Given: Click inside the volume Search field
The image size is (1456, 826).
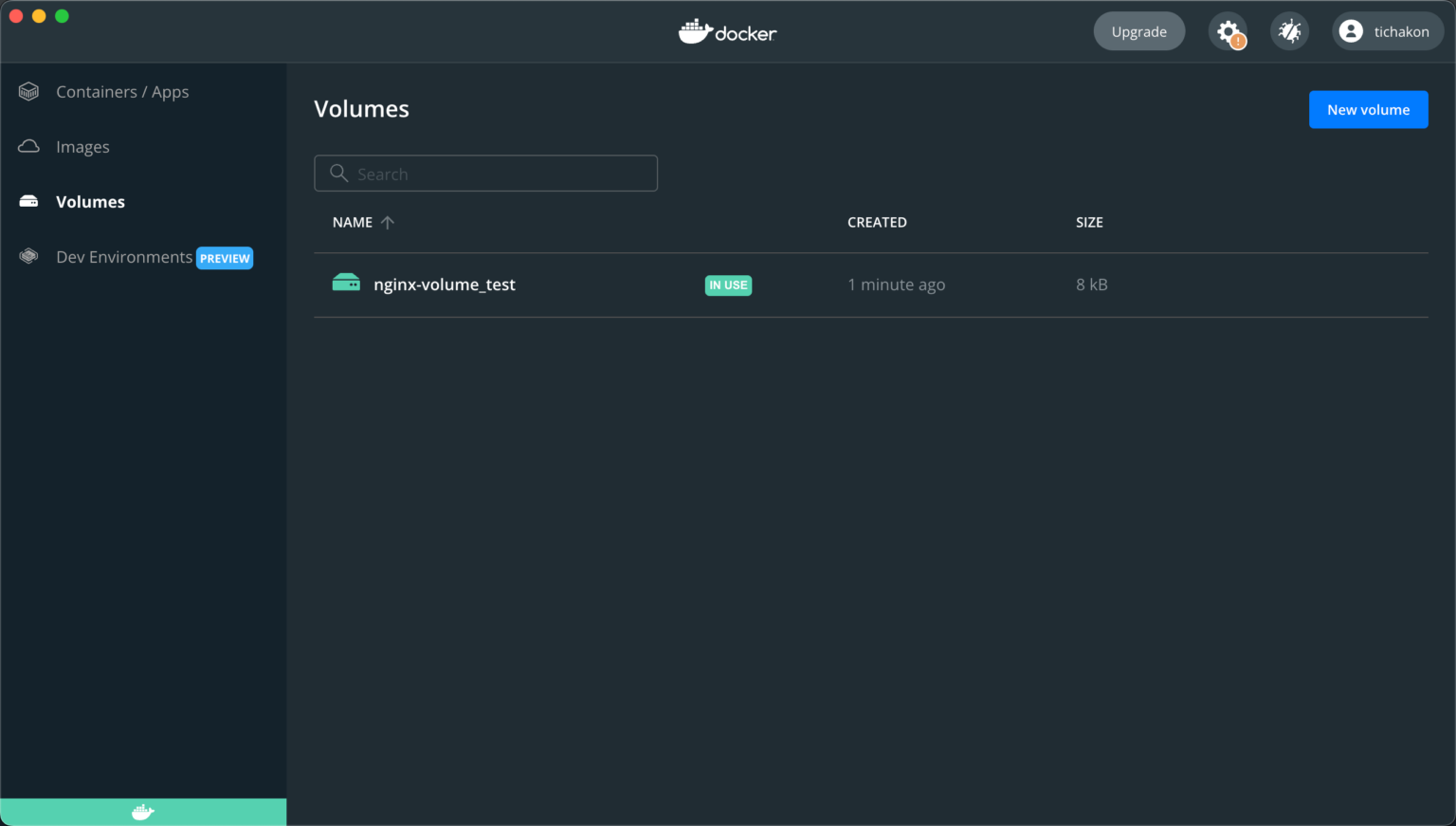Looking at the screenshot, I should coord(485,173).
